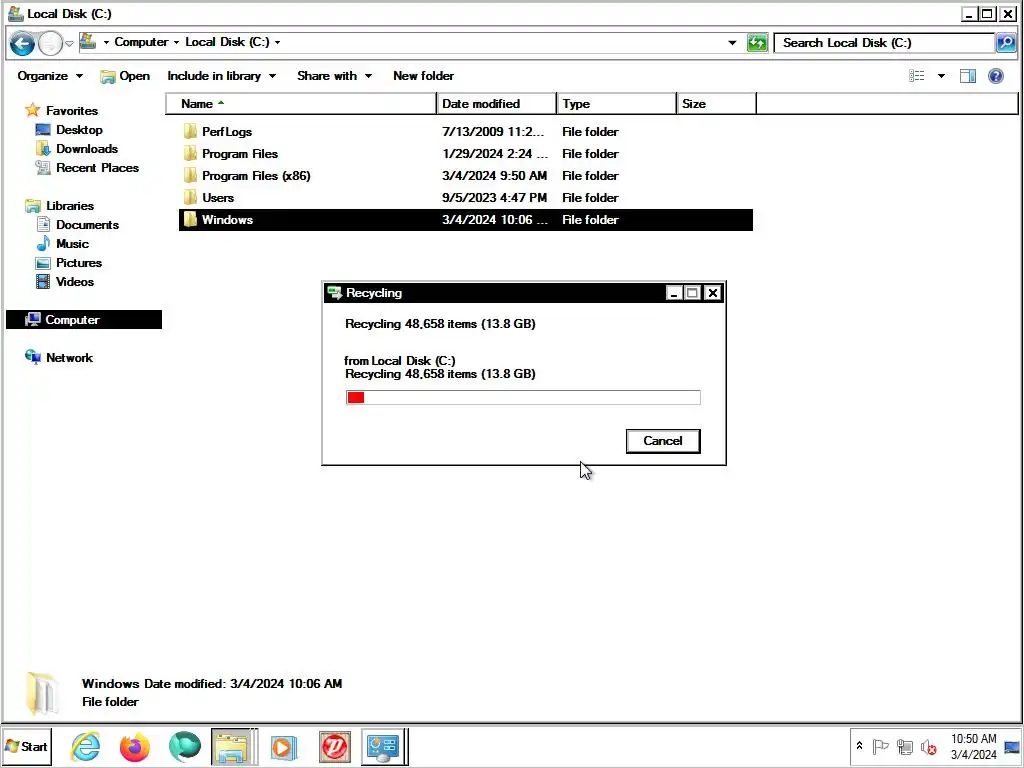The width and height of the screenshot is (1024, 768).
Task: Open view options dropdown arrow
Action: point(941,76)
